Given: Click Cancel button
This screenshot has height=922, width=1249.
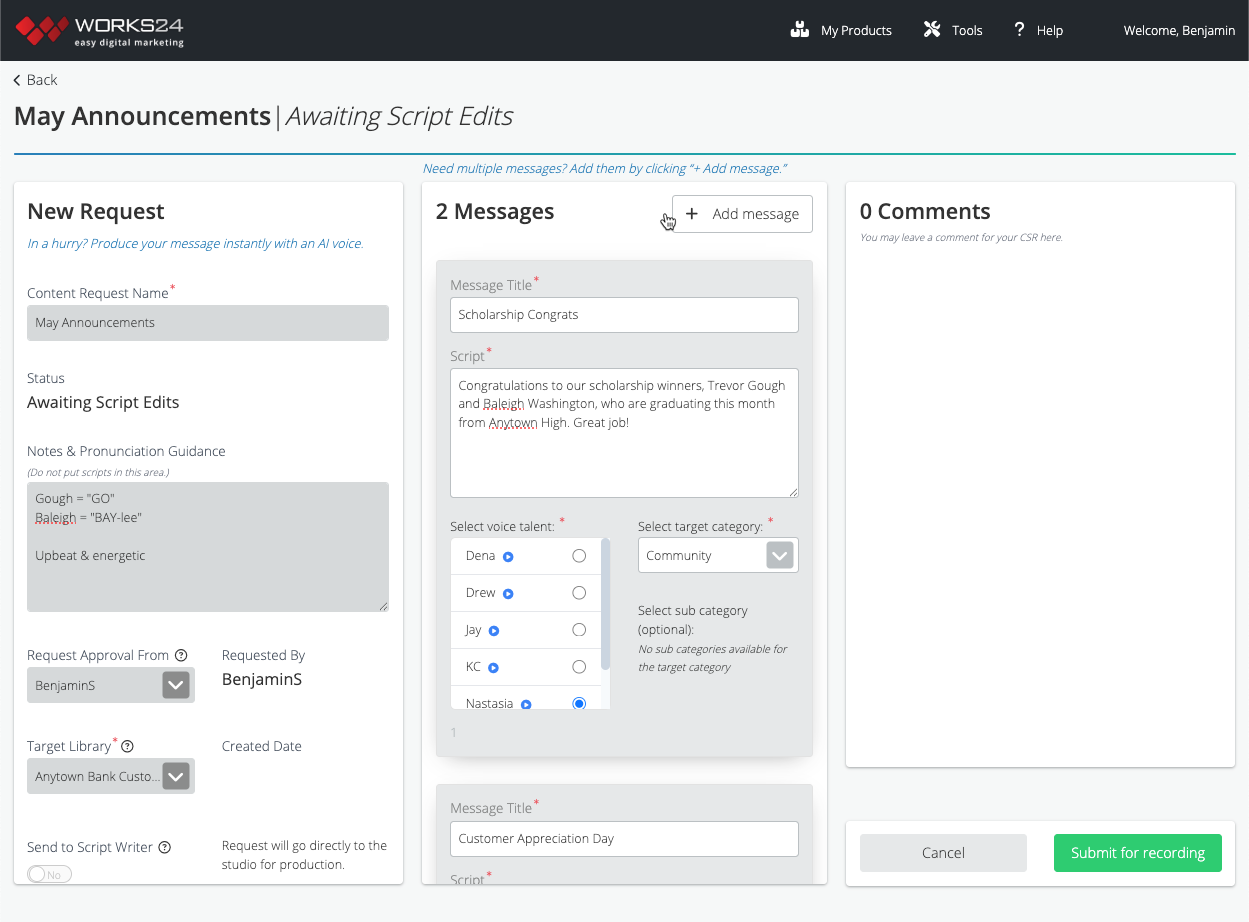Looking at the screenshot, I should [943, 853].
